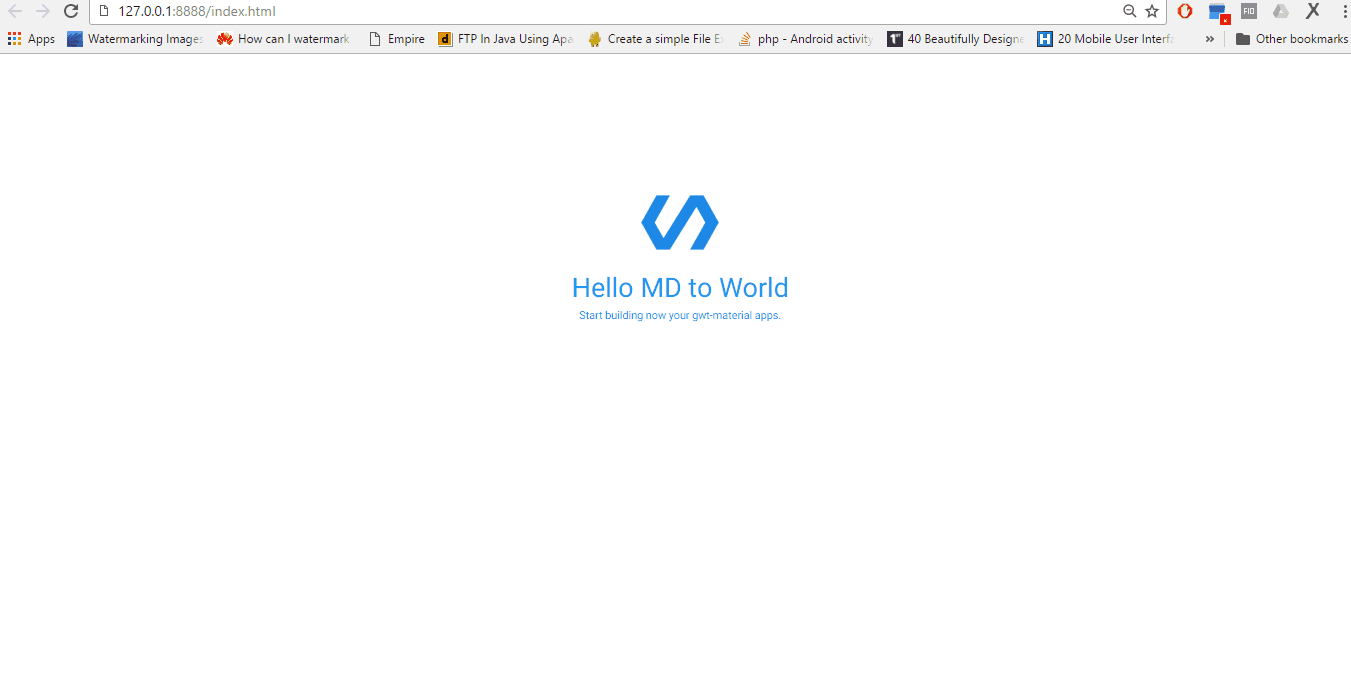Open the FTP In Java Using Apache bookmark
The image size is (1351, 689).
pyautogui.click(x=505, y=39)
